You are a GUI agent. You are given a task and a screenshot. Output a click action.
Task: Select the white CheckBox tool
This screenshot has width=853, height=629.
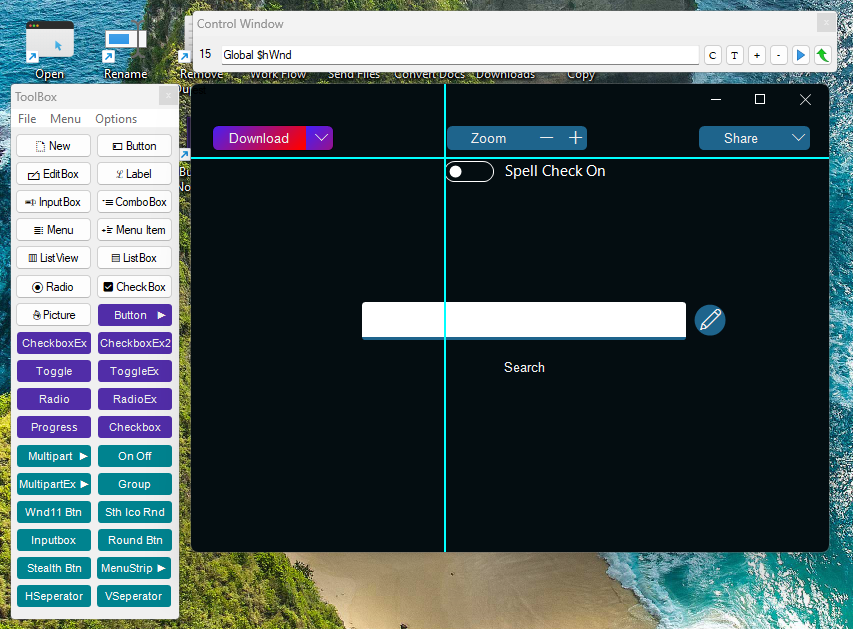coord(134,287)
